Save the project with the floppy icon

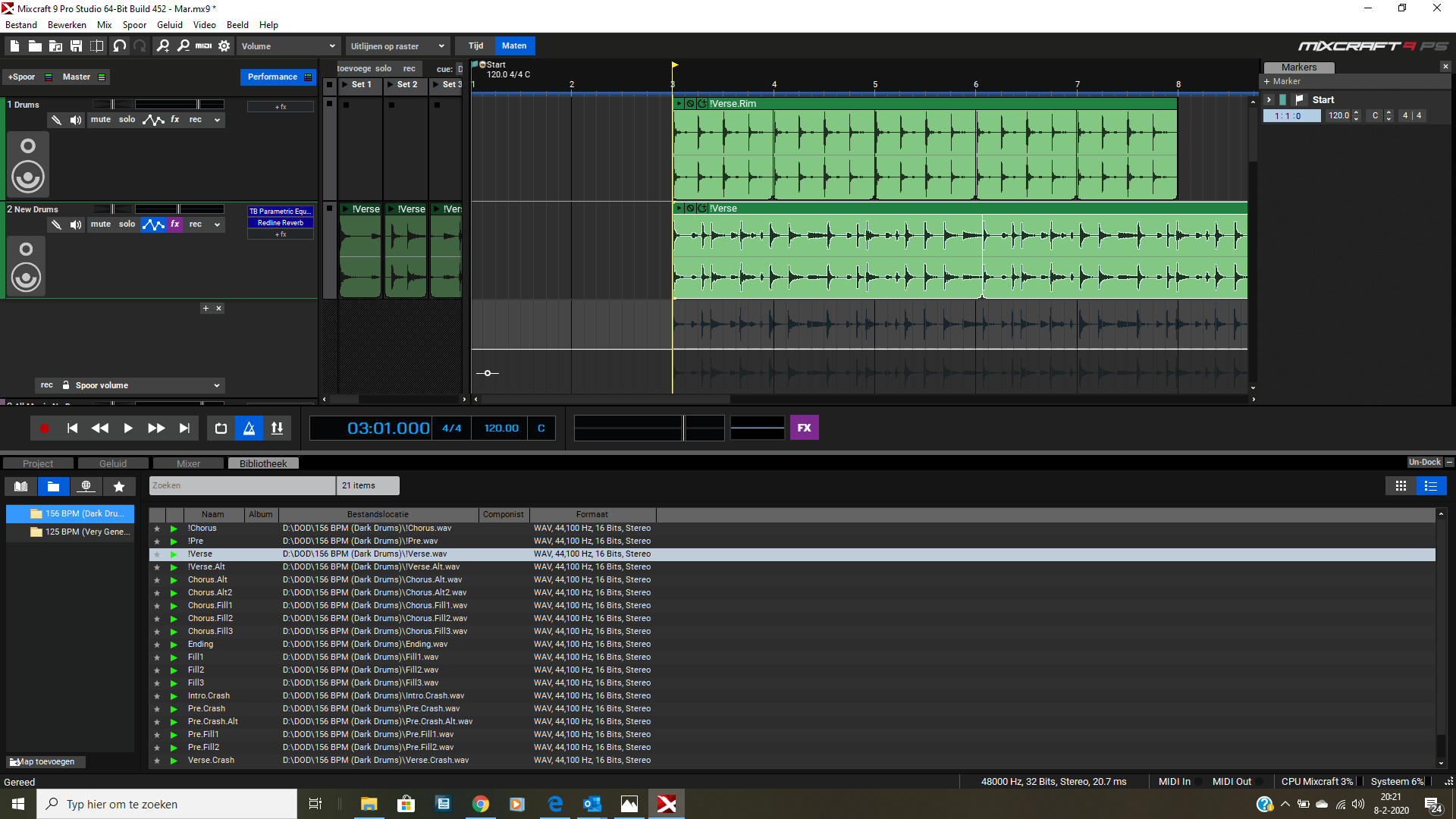pyautogui.click(x=76, y=46)
